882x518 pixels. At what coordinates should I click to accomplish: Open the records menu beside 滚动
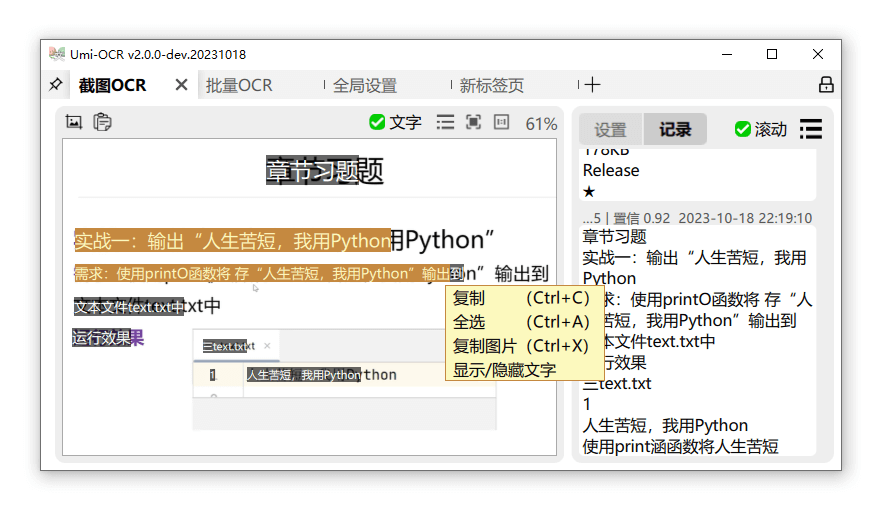(x=811, y=129)
